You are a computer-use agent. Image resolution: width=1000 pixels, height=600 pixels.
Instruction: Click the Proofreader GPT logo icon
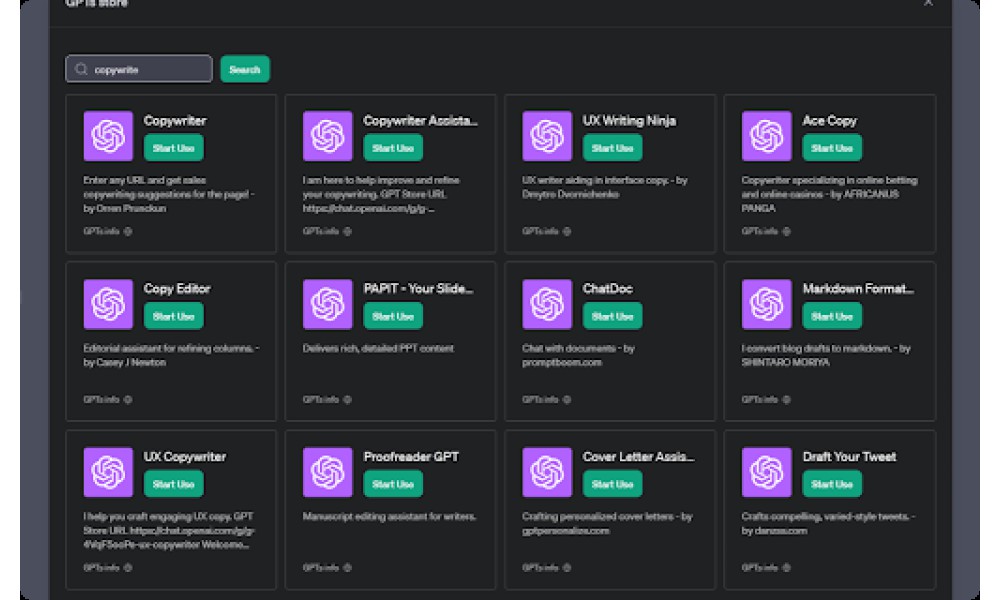[x=328, y=472]
